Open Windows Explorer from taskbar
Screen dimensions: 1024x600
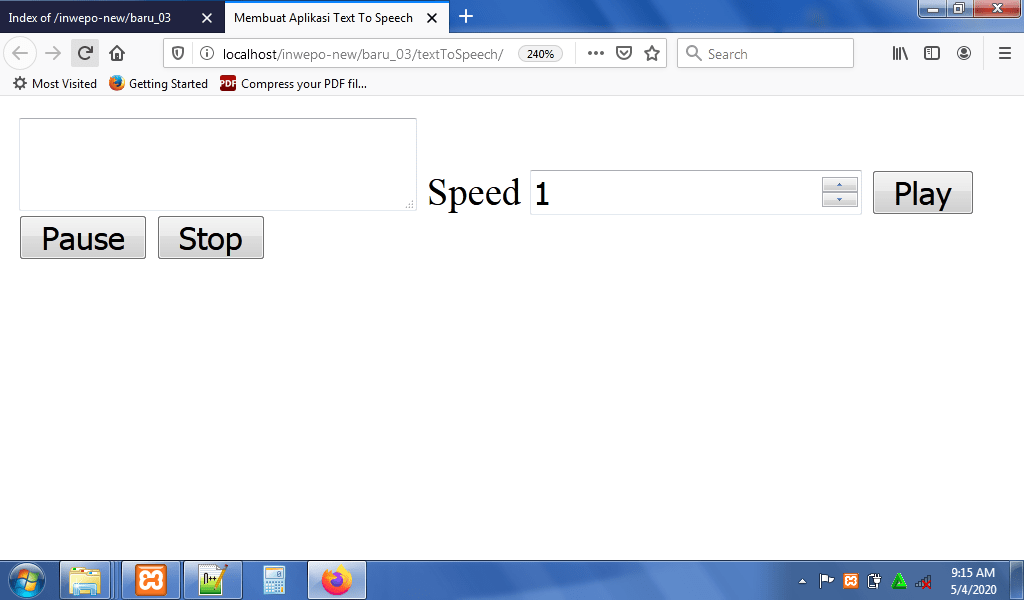pyautogui.click(x=86, y=580)
